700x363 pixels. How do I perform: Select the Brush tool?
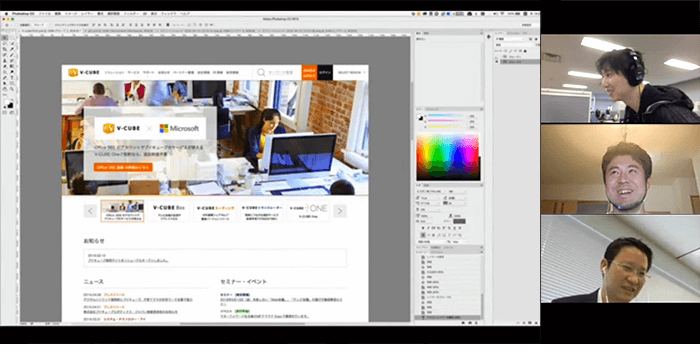point(12,55)
